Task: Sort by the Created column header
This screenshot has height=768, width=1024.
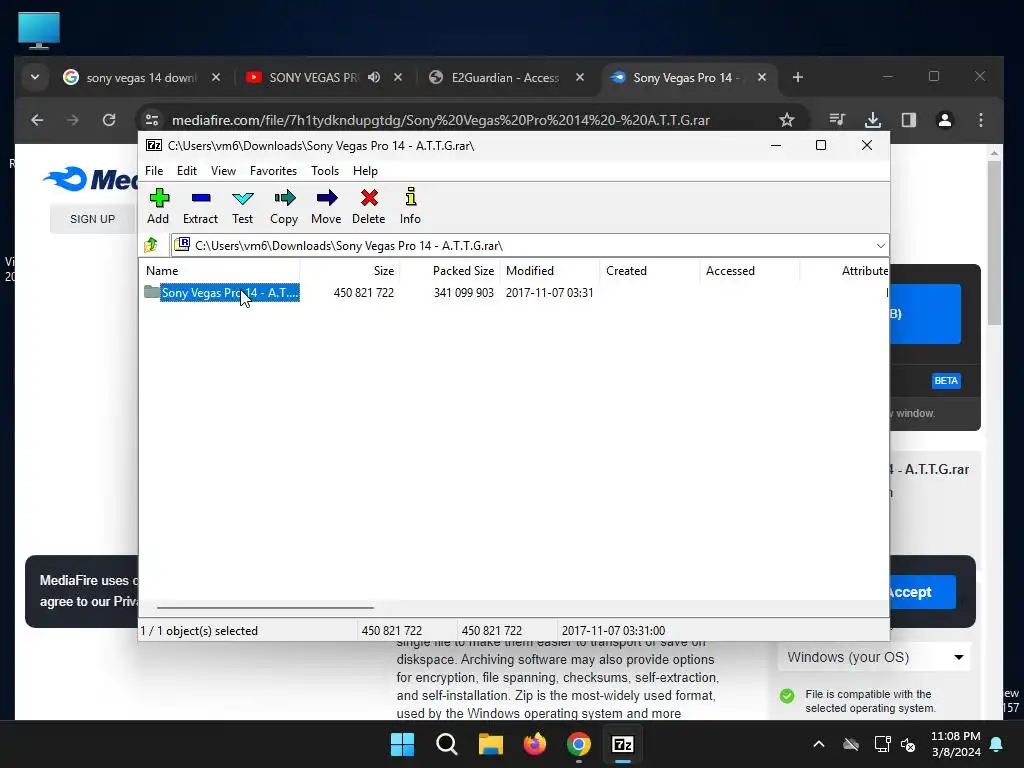Action: [650, 270]
